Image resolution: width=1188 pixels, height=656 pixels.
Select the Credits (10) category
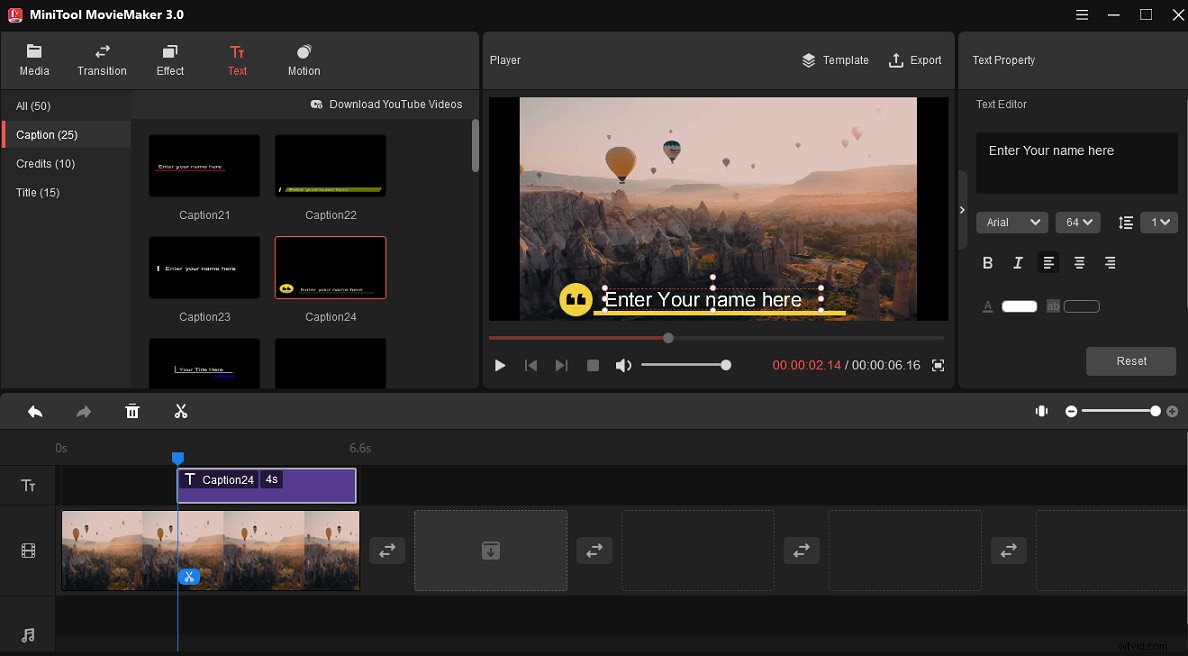point(45,164)
